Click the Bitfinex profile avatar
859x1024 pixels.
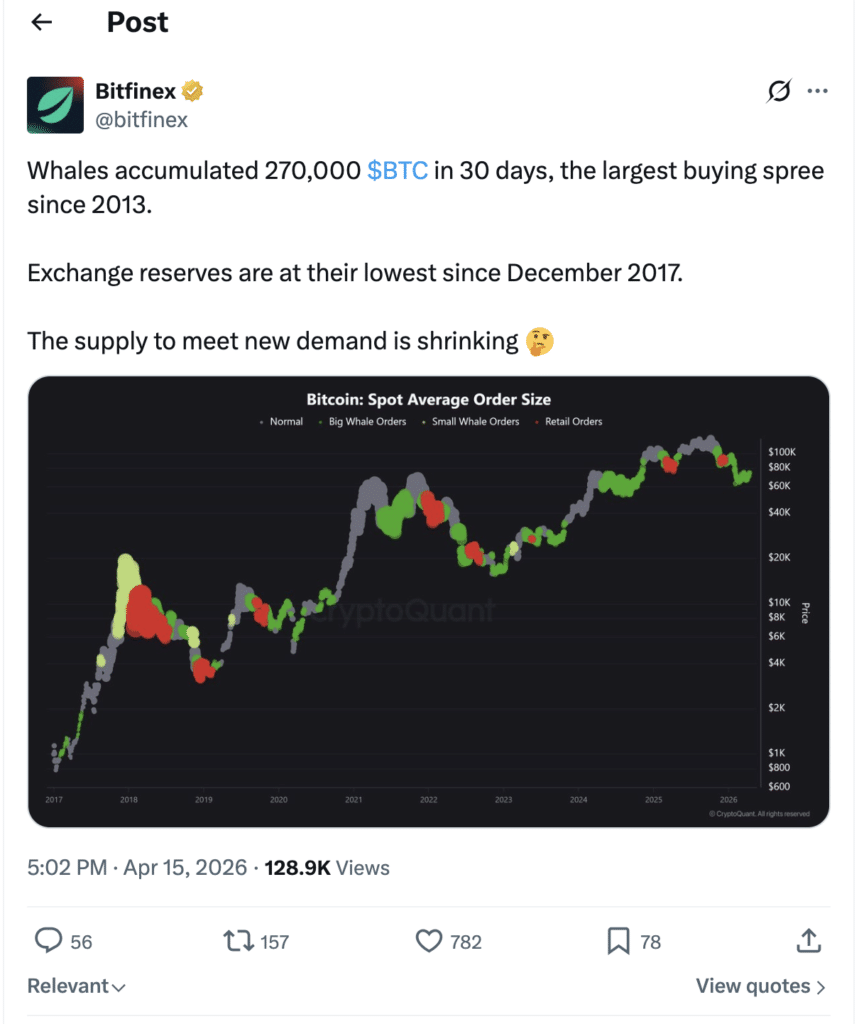(55, 105)
